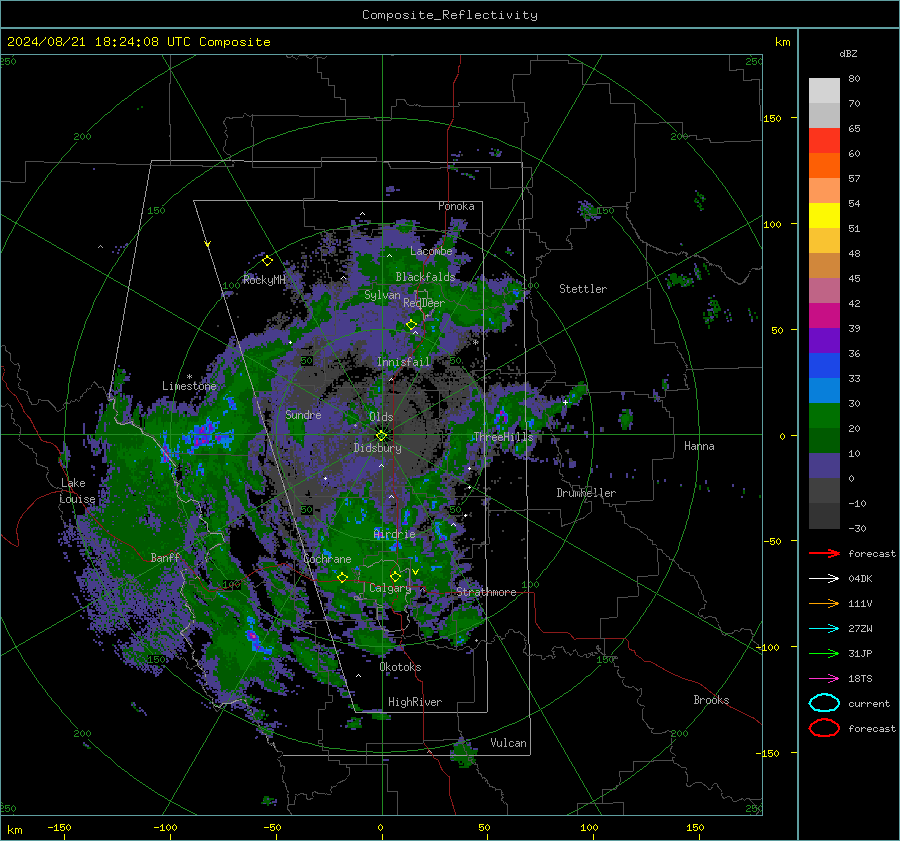The height and width of the screenshot is (841, 900).
Task: Click the red forecast arrow in legend
Action: (824, 553)
